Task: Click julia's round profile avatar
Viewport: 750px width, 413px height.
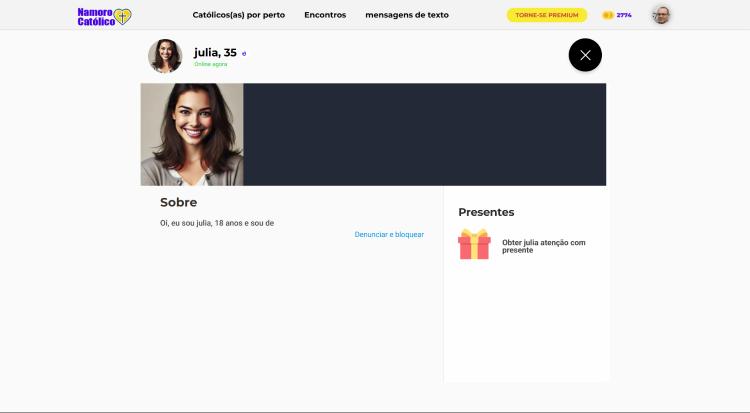Action: [x=165, y=56]
